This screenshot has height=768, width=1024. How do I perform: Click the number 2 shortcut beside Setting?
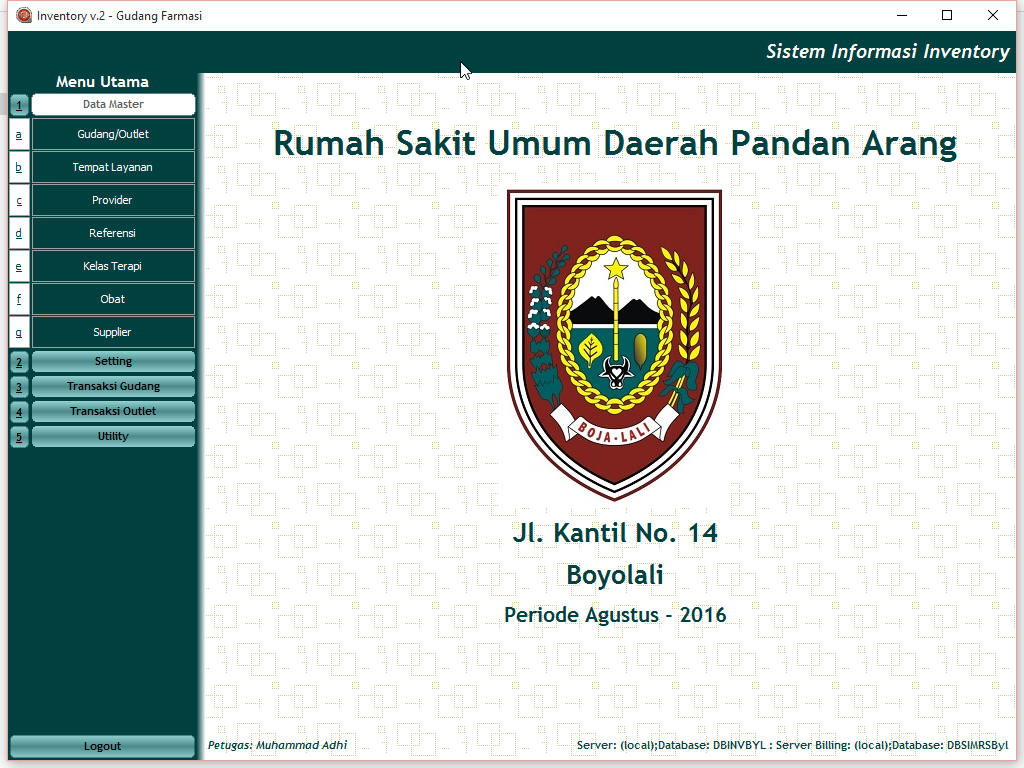[x=19, y=362]
